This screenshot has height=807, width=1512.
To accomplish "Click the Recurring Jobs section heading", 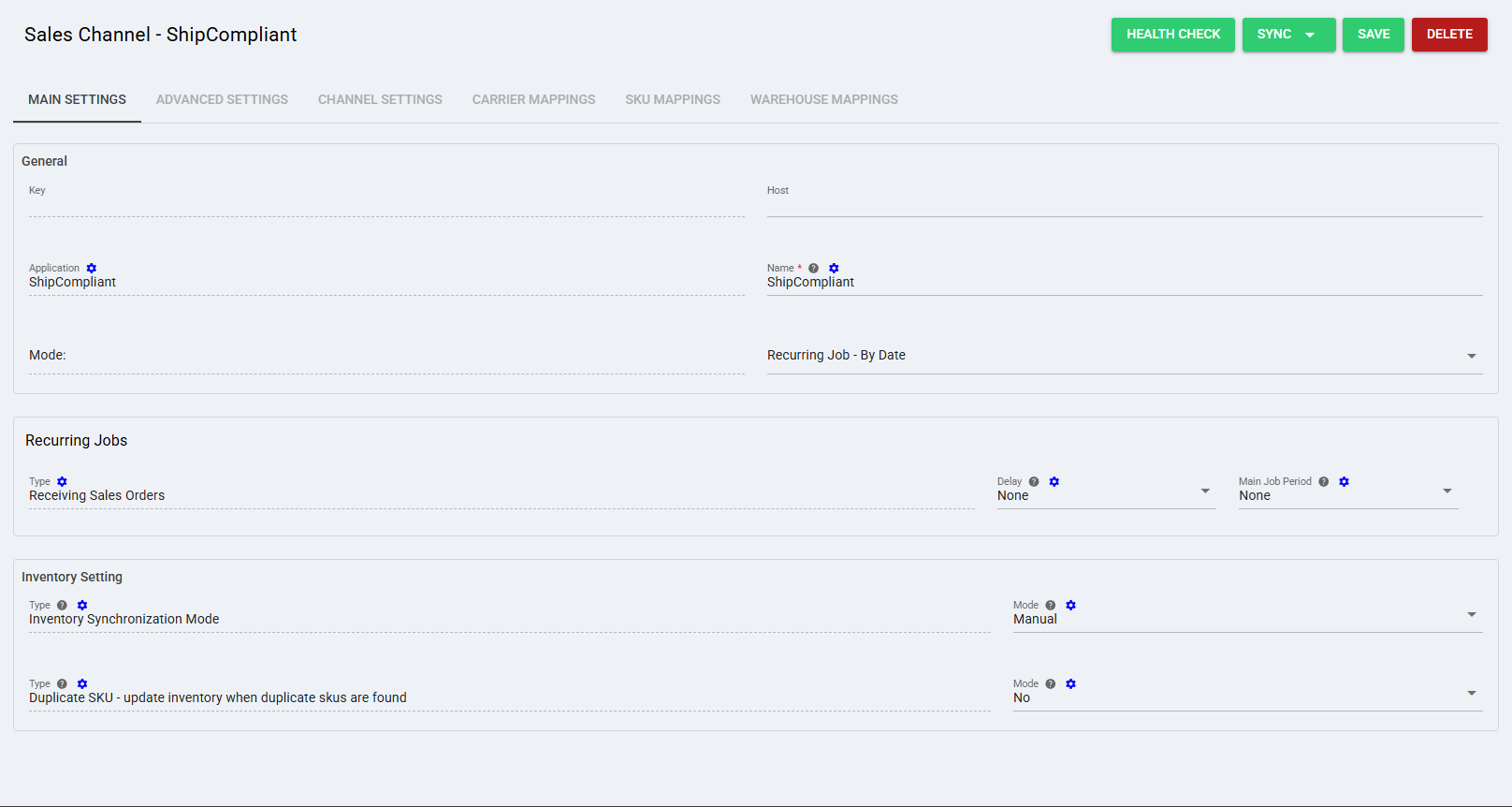I will [x=76, y=441].
